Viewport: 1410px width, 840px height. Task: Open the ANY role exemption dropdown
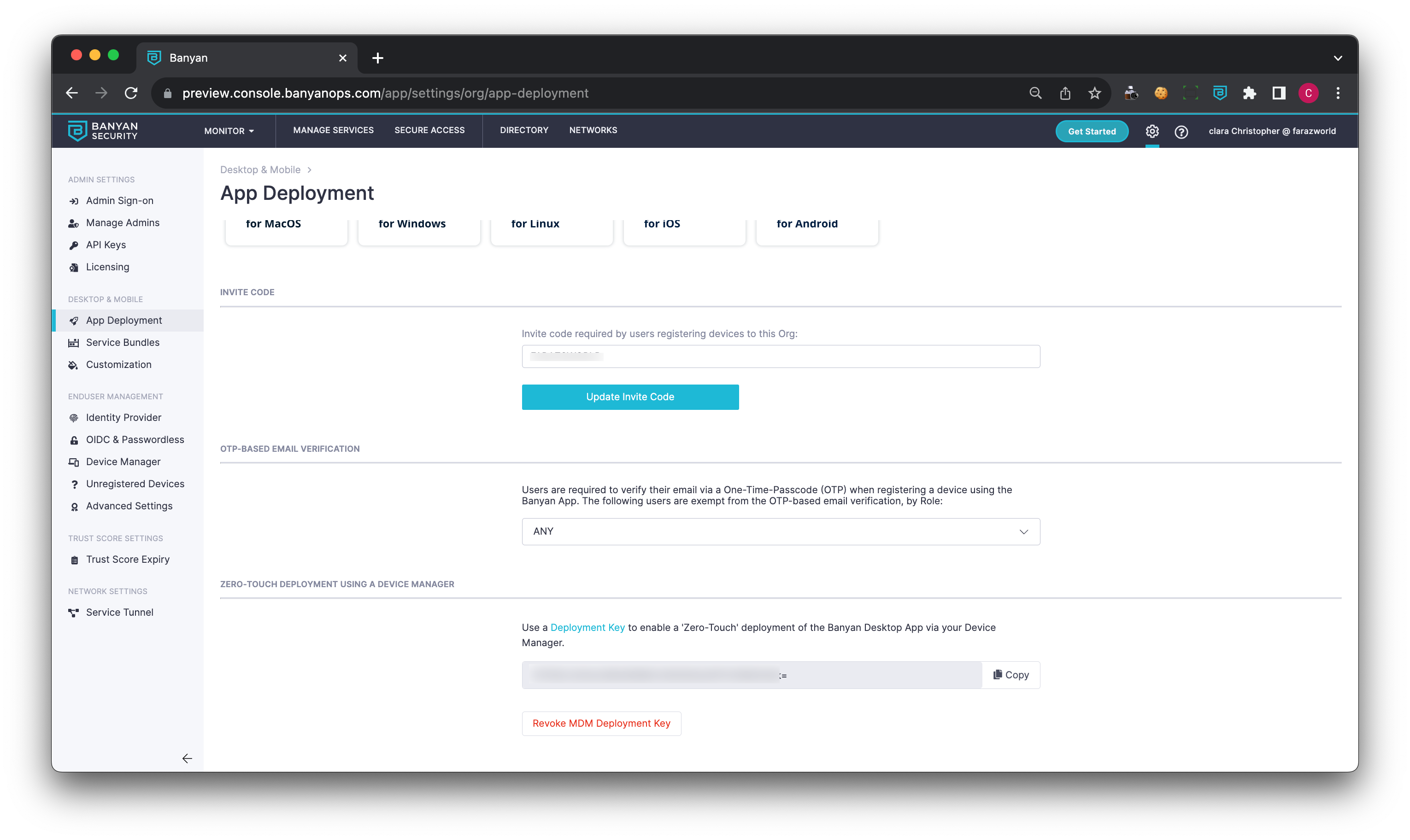[x=780, y=531]
